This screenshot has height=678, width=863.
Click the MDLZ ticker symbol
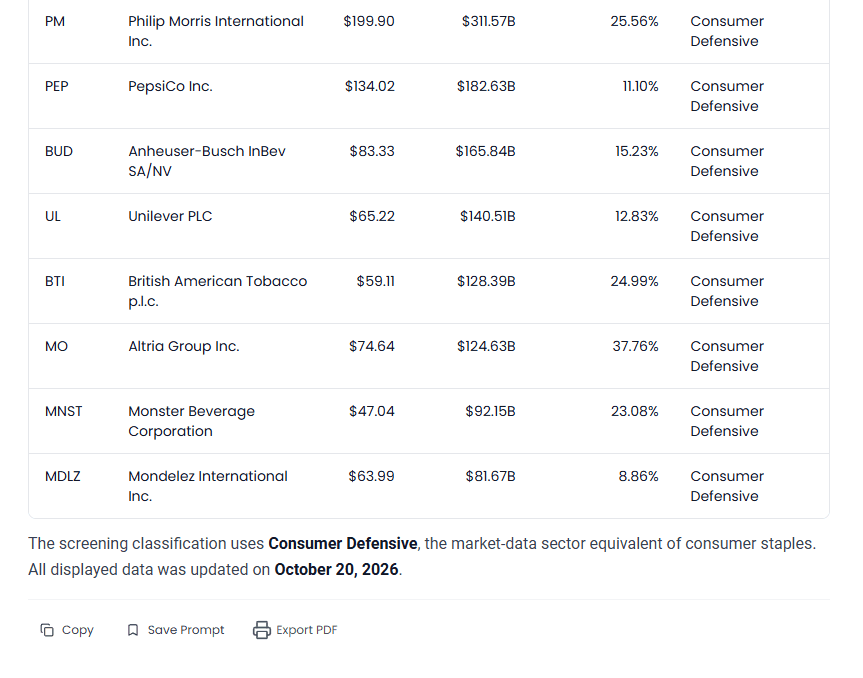pyautogui.click(x=63, y=476)
